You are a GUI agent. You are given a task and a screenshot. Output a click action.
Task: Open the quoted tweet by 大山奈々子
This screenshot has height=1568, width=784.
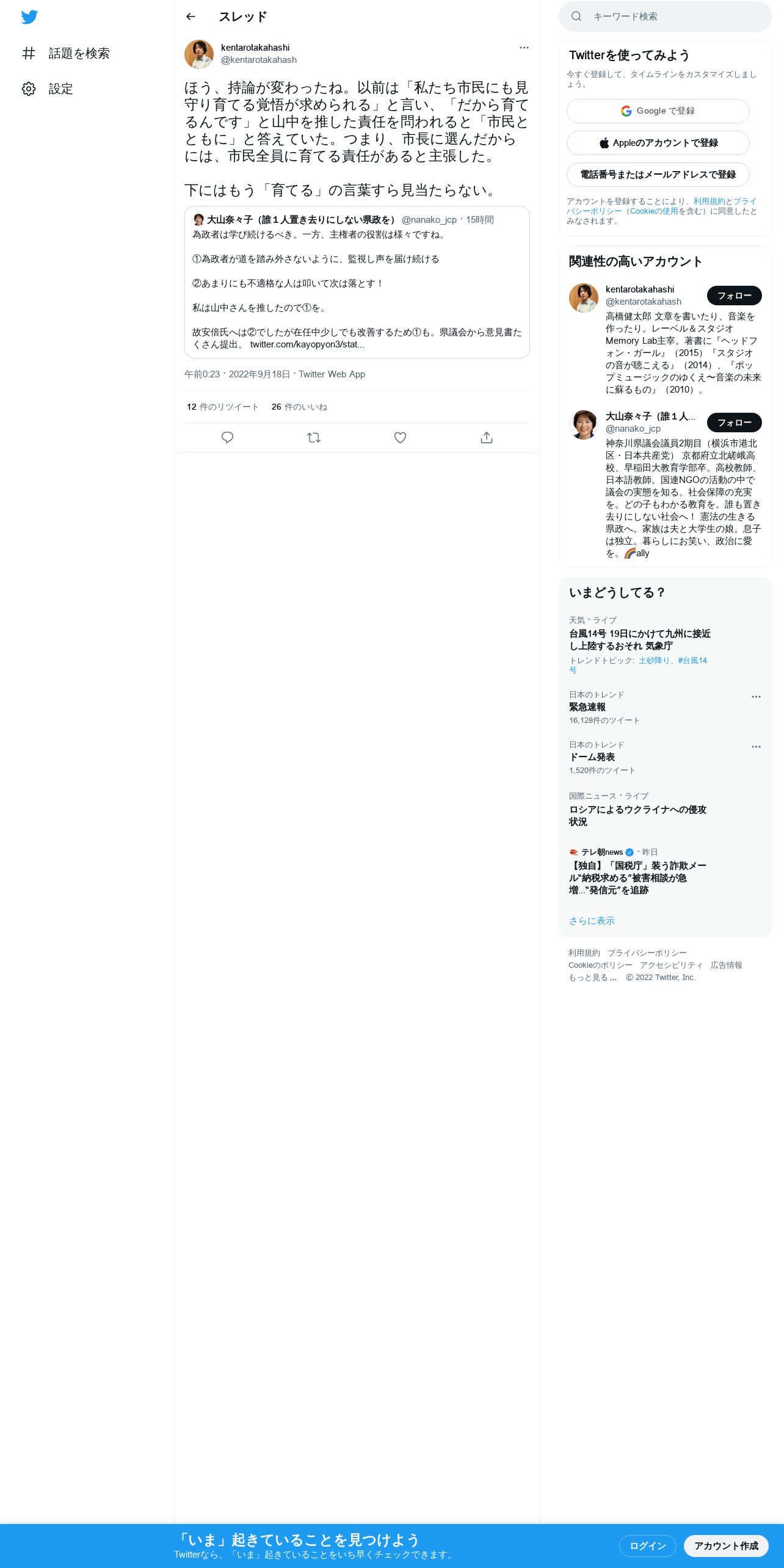click(357, 282)
